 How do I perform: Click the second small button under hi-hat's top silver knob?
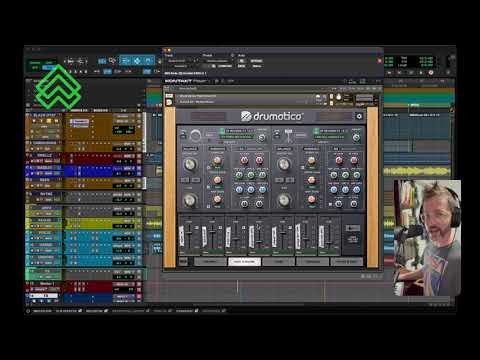click(290, 180)
